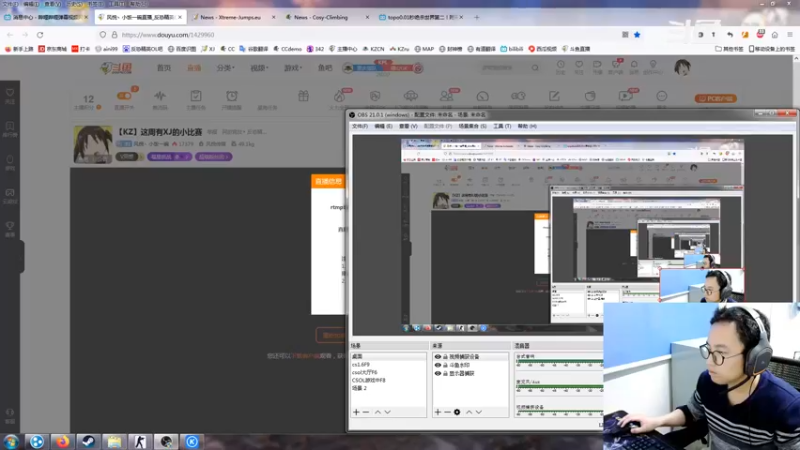Open Windows Start button on taskbar
Viewport: 800px width, 450px height.
click(x=11, y=441)
